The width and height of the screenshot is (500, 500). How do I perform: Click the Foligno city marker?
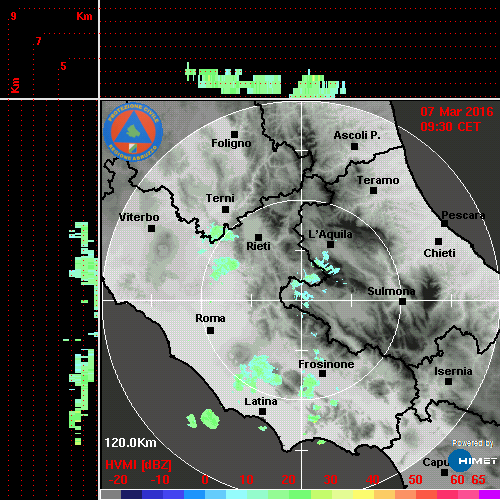[x=234, y=134]
